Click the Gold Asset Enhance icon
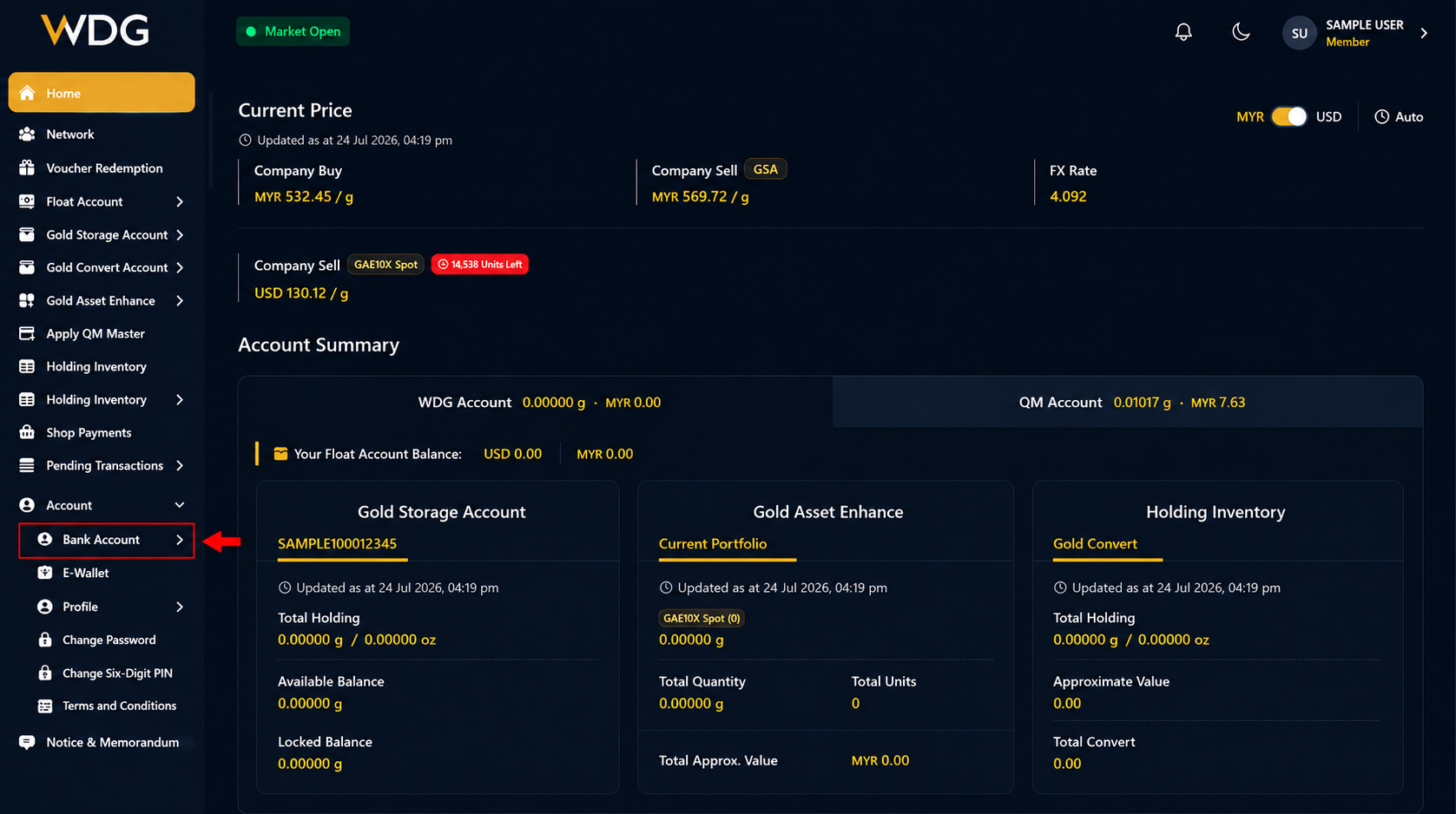Screen dimensions: 1456x814 (x=27, y=300)
